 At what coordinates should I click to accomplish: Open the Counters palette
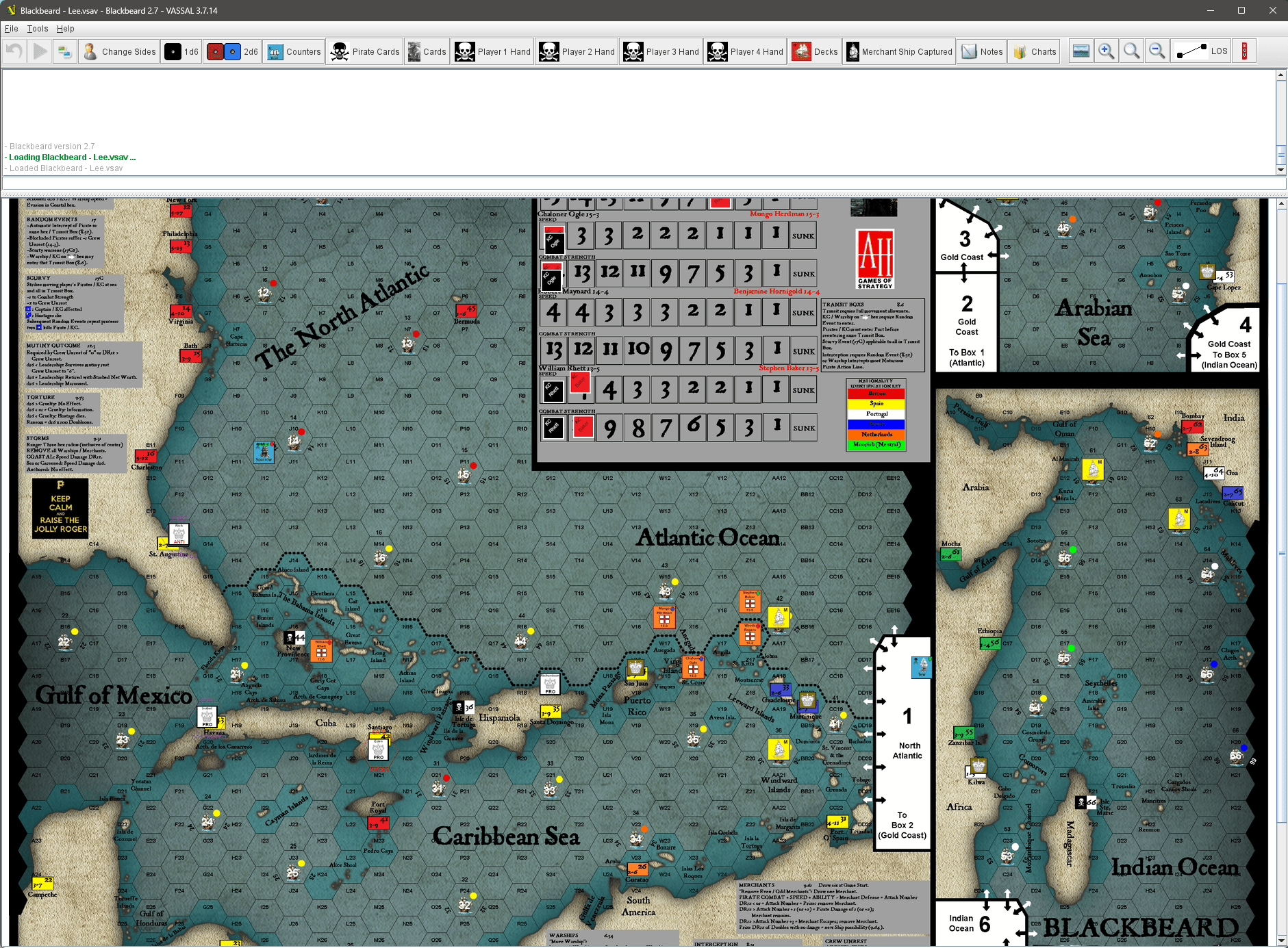[x=294, y=51]
